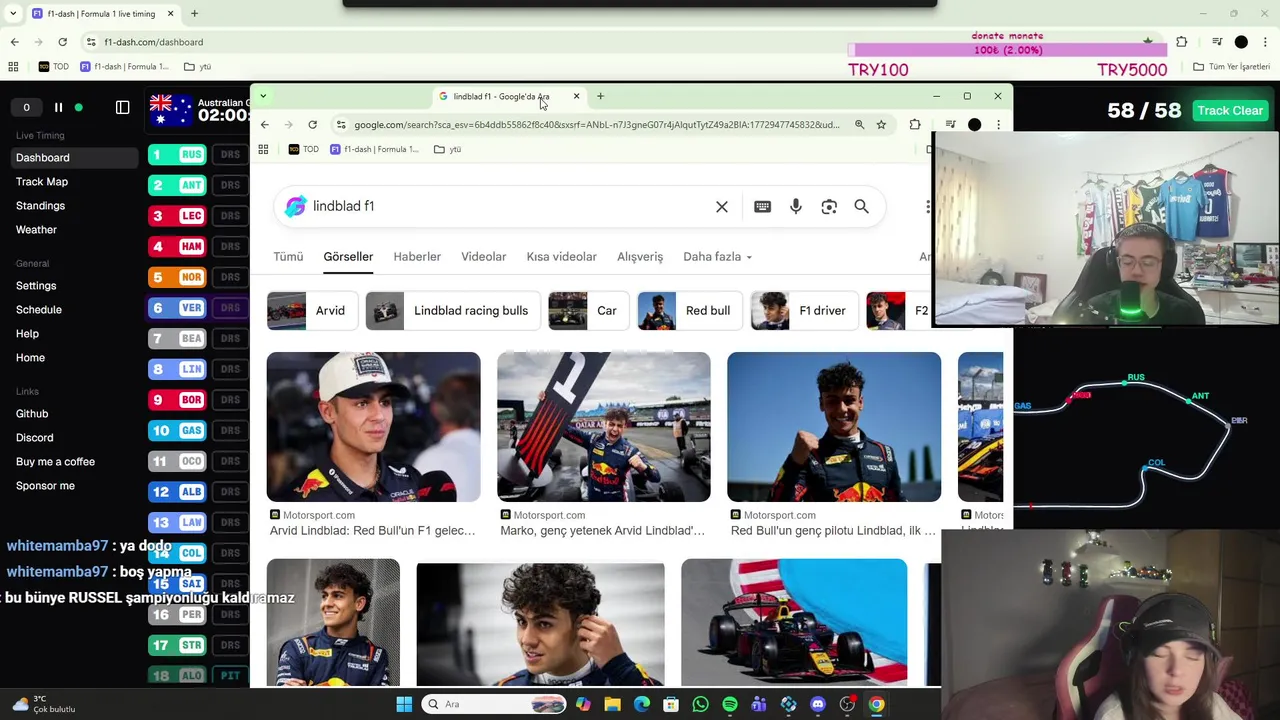Open the TOD bookmark in Google window
The width and height of the screenshot is (1280, 720).
[304, 149]
